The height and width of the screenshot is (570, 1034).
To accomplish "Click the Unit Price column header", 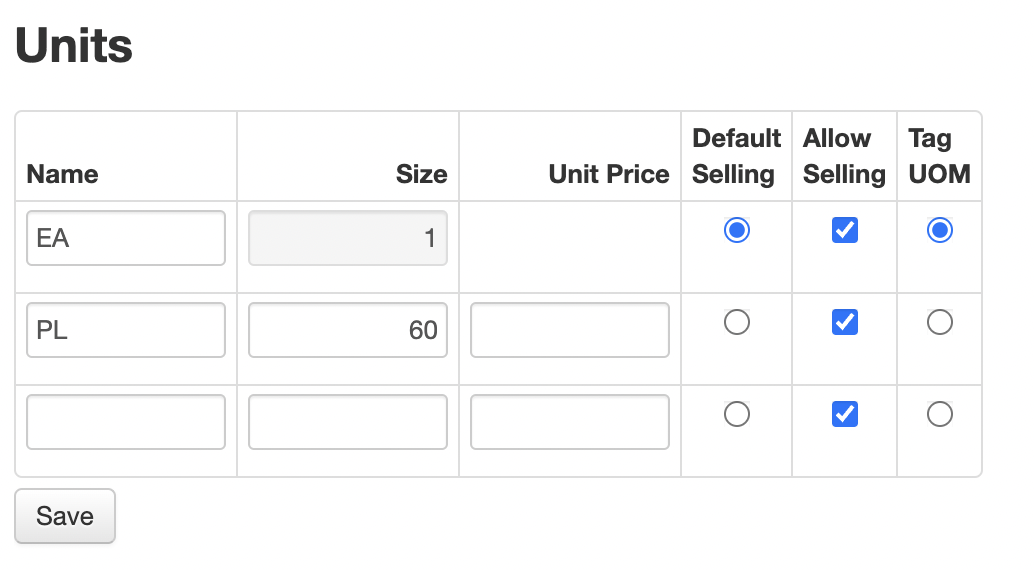I will [608, 174].
